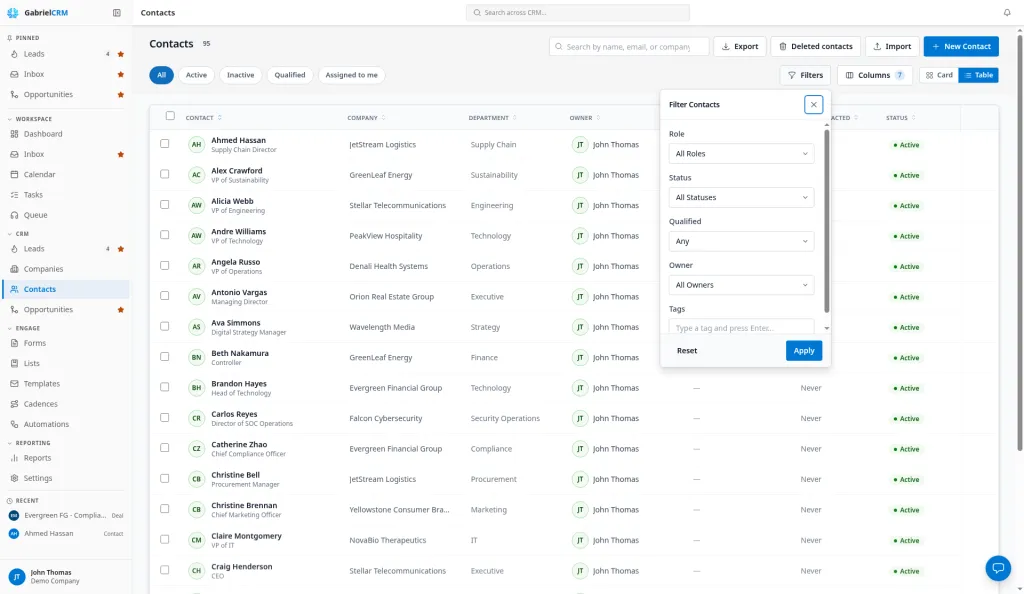Click the filter panel scrollbar
The image size is (1024, 594).
tap(826, 222)
